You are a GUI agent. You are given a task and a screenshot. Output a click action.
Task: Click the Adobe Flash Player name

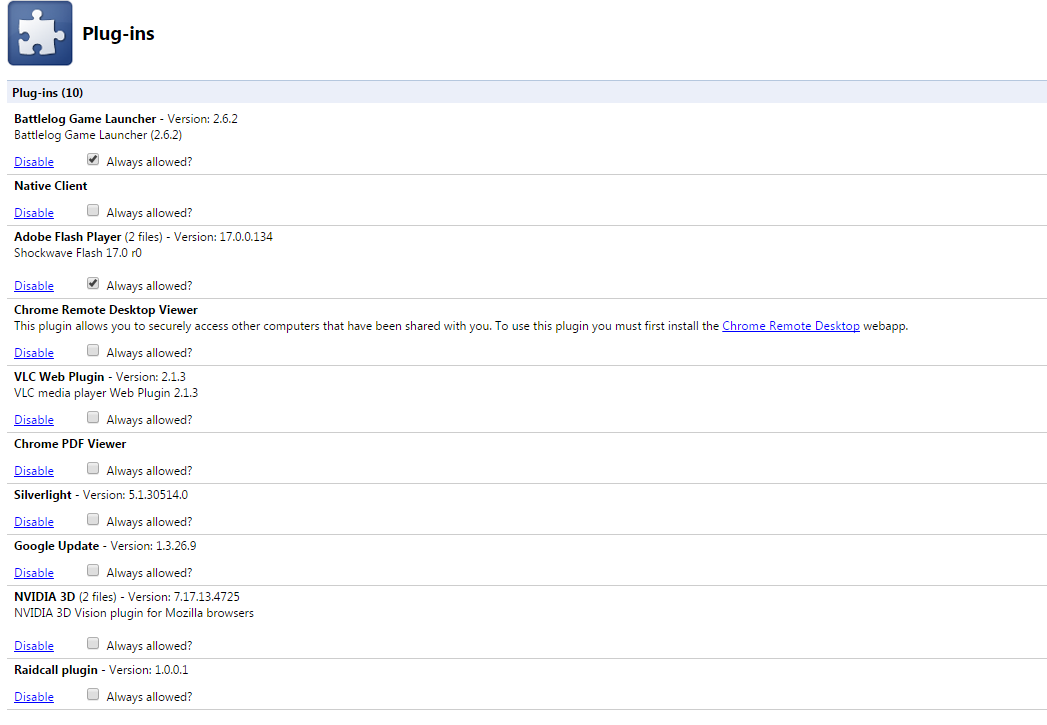[67, 237]
